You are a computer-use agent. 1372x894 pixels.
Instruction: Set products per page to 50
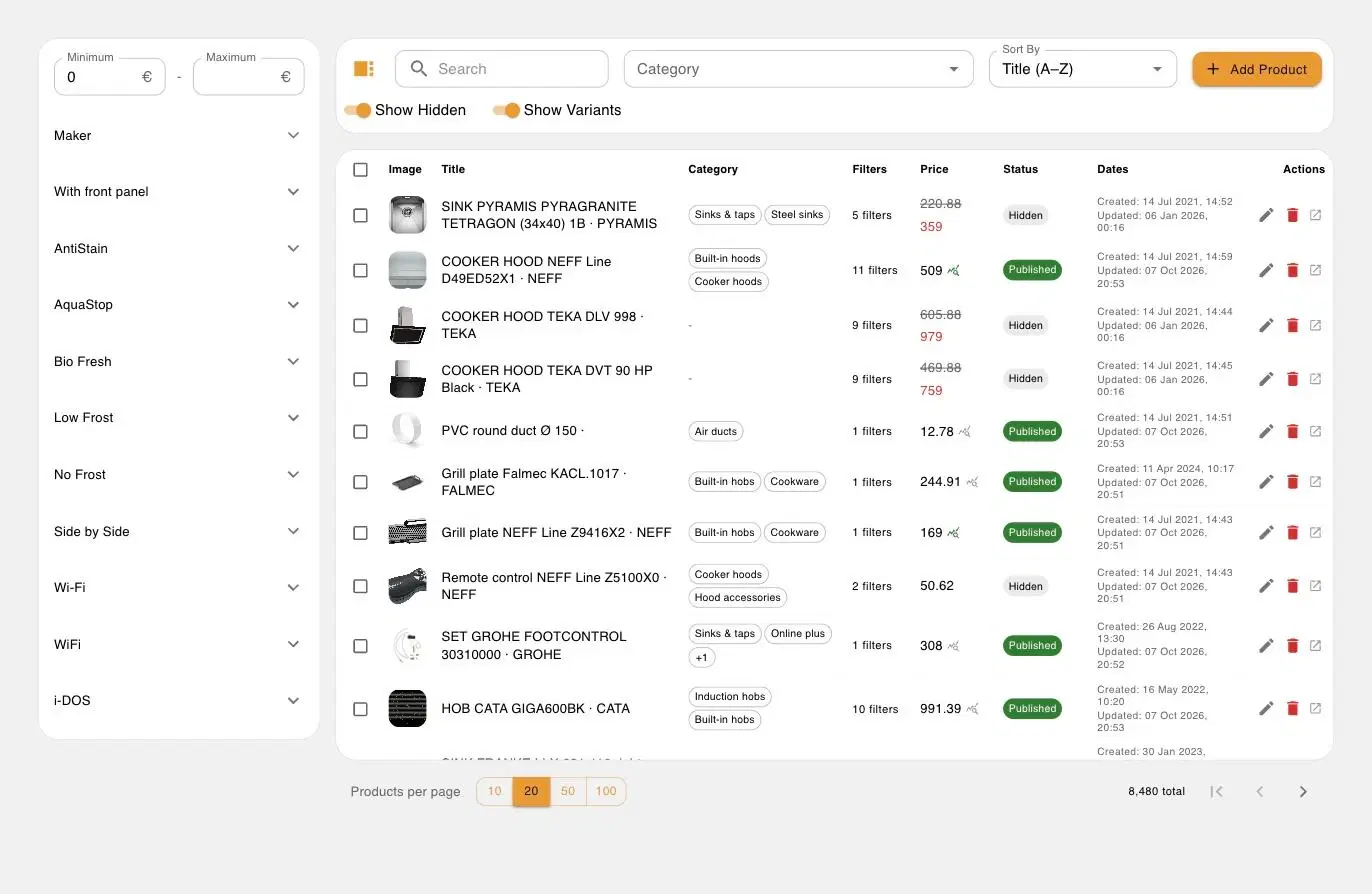tap(568, 791)
